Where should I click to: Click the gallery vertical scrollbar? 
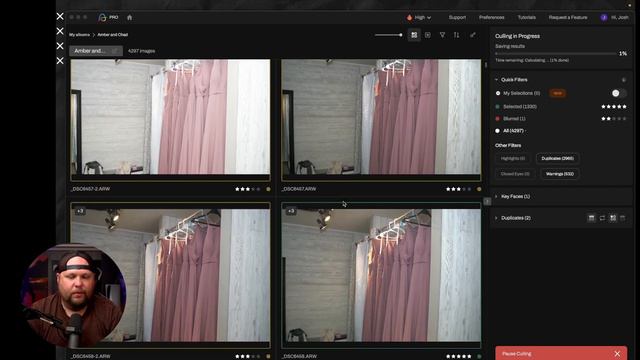486,65
